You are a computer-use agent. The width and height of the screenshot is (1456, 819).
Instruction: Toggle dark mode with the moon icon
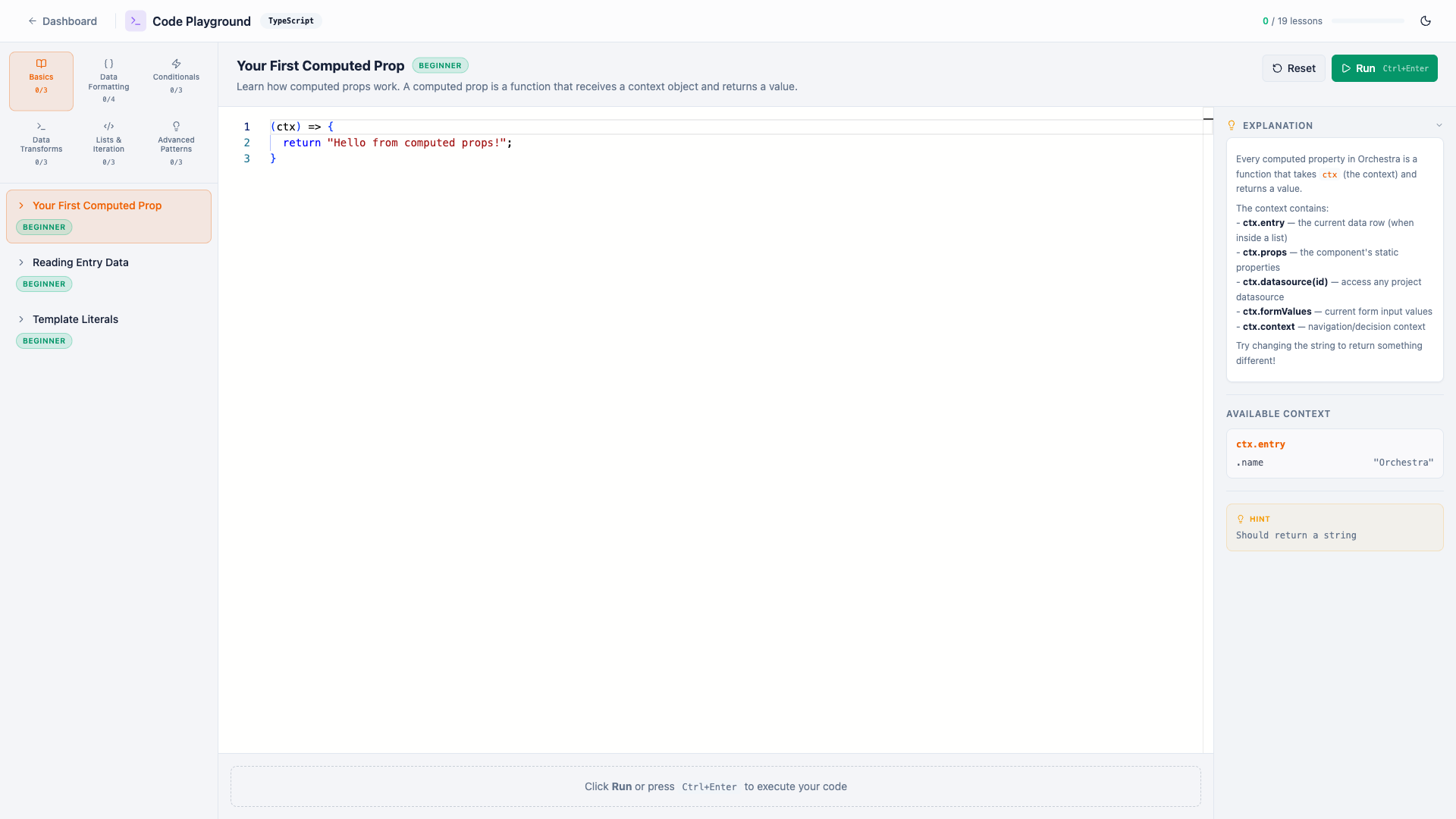pos(1426,20)
